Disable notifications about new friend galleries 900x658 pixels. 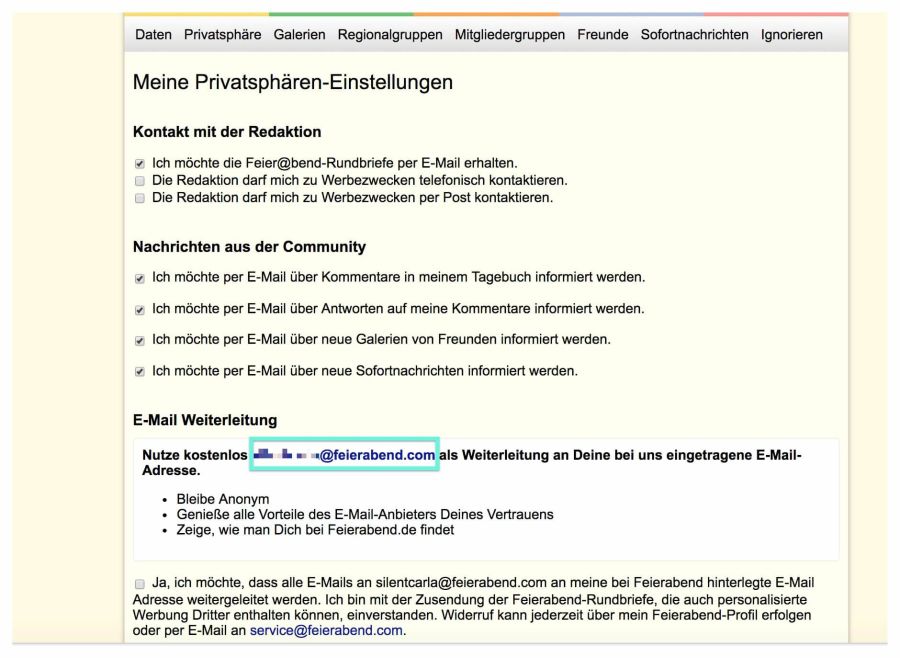coord(137,341)
